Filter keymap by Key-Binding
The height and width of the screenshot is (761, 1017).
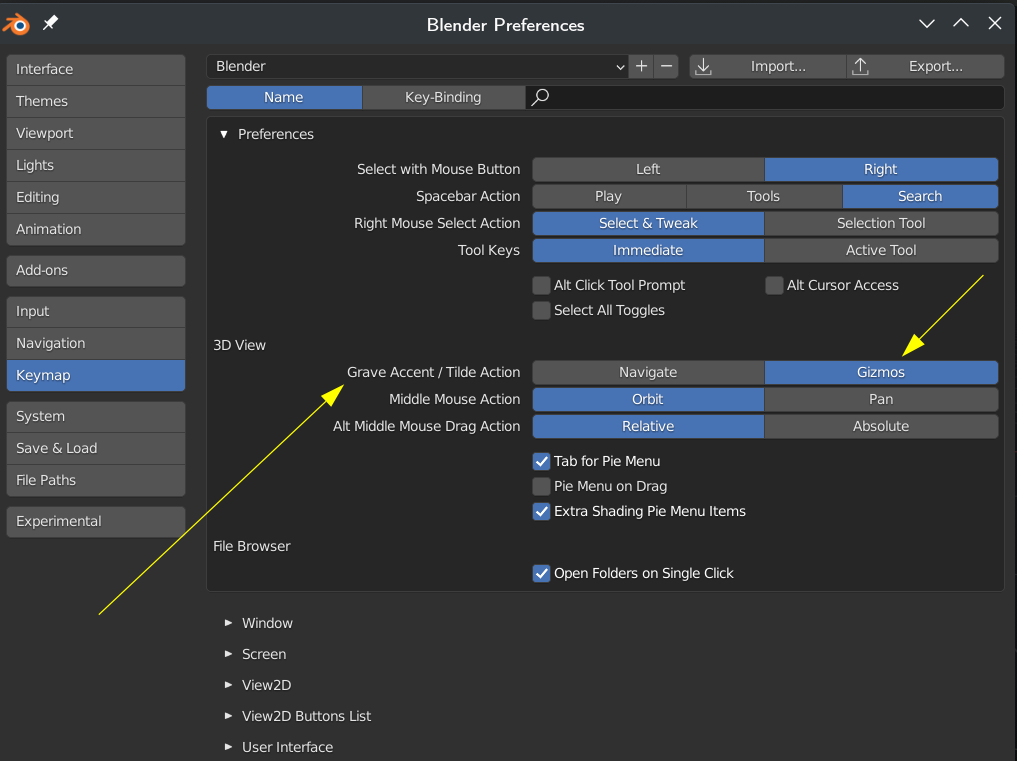click(x=443, y=97)
